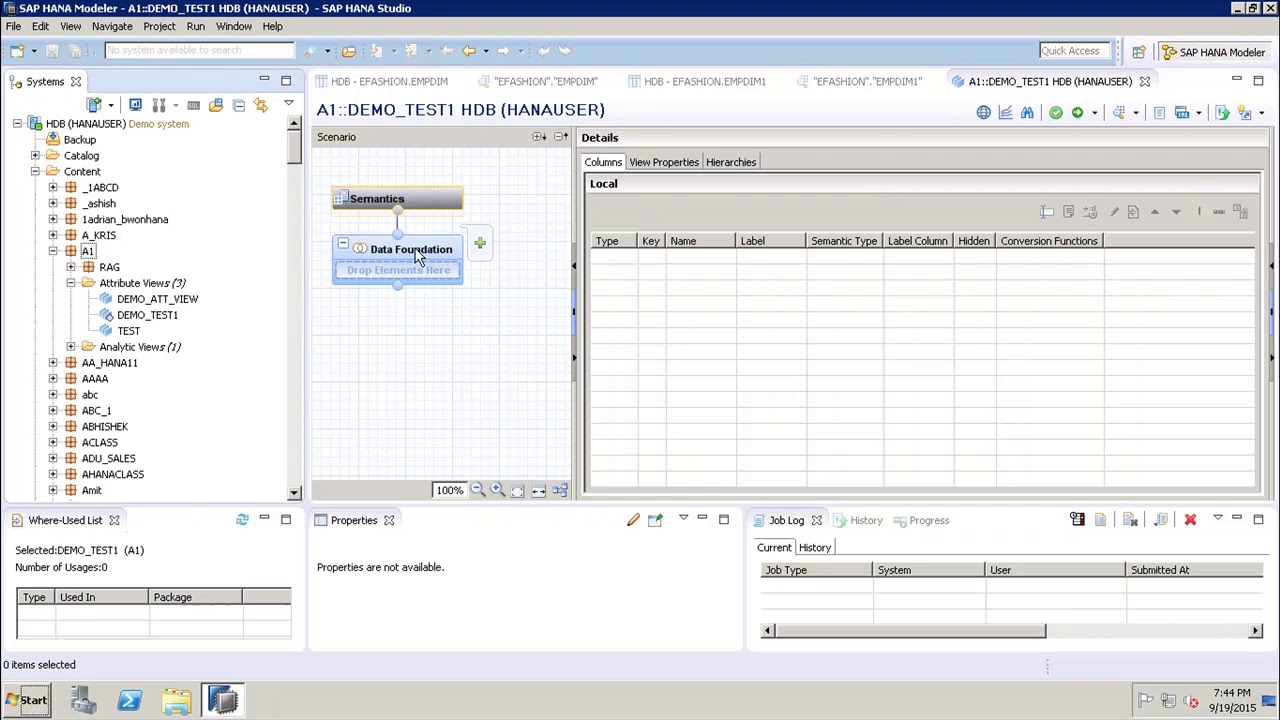Click the Save and Activate green arrow icon
Viewport: 1280px width, 720px height.
click(1077, 113)
